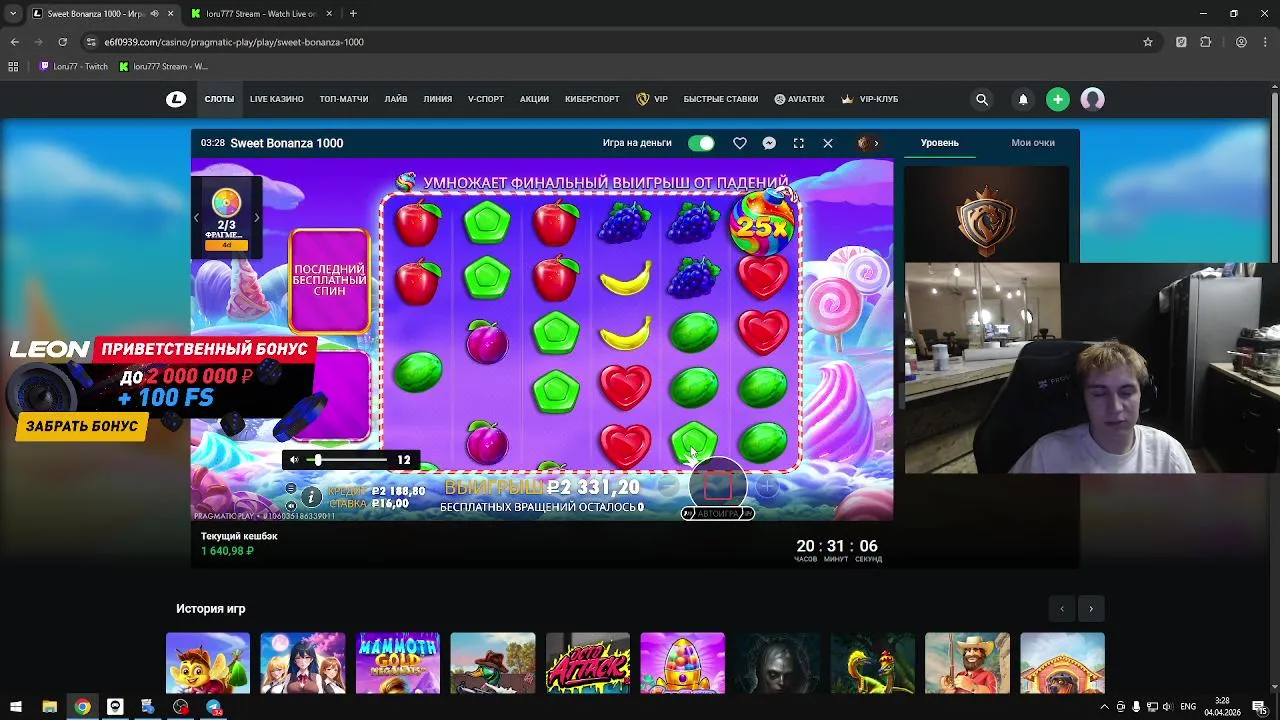The image size is (1280, 720).
Task: Launch AVIATRIX from the header
Action: (x=800, y=99)
